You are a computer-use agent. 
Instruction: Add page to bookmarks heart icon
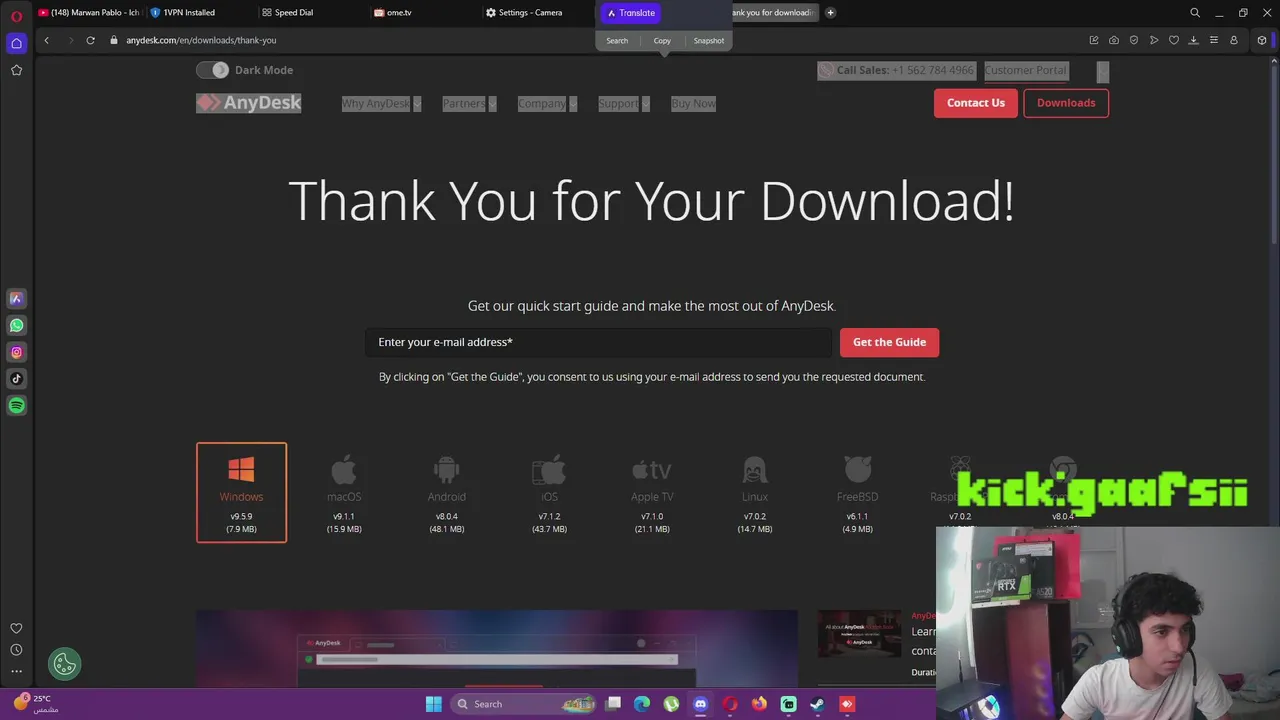1174,40
